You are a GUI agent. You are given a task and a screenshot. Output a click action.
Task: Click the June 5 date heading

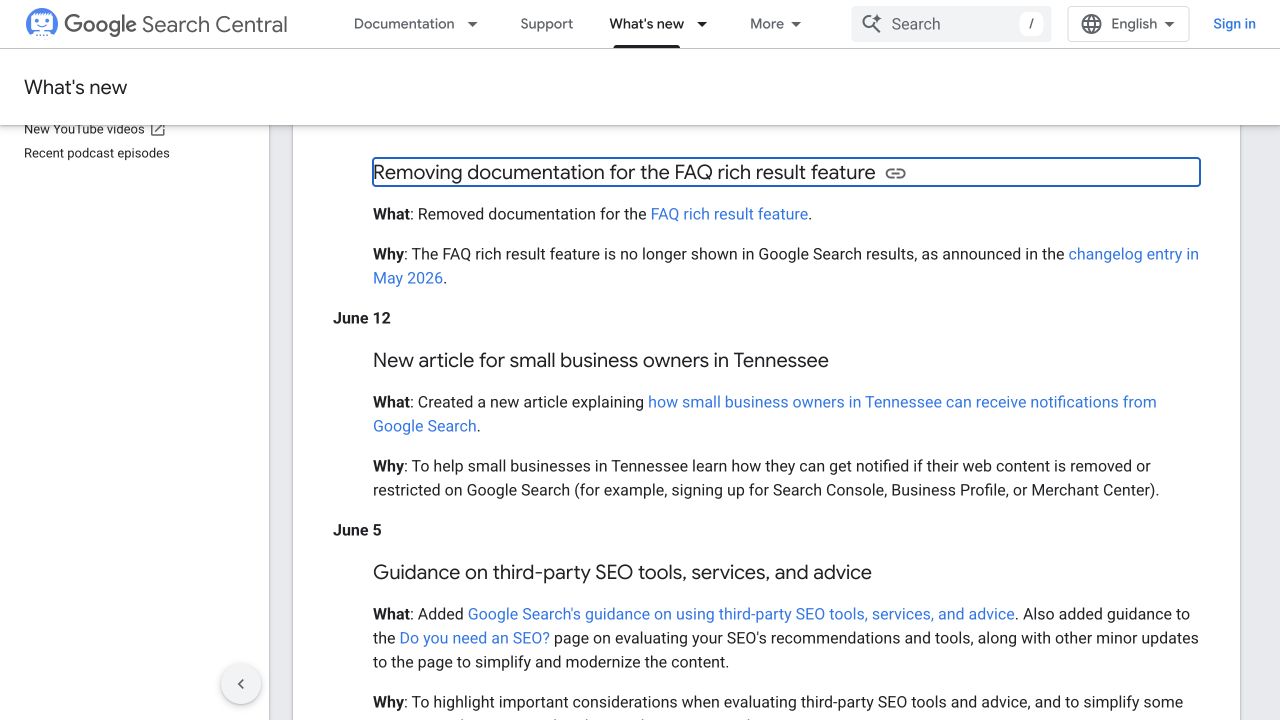pyautogui.click(x=357, y=530)
